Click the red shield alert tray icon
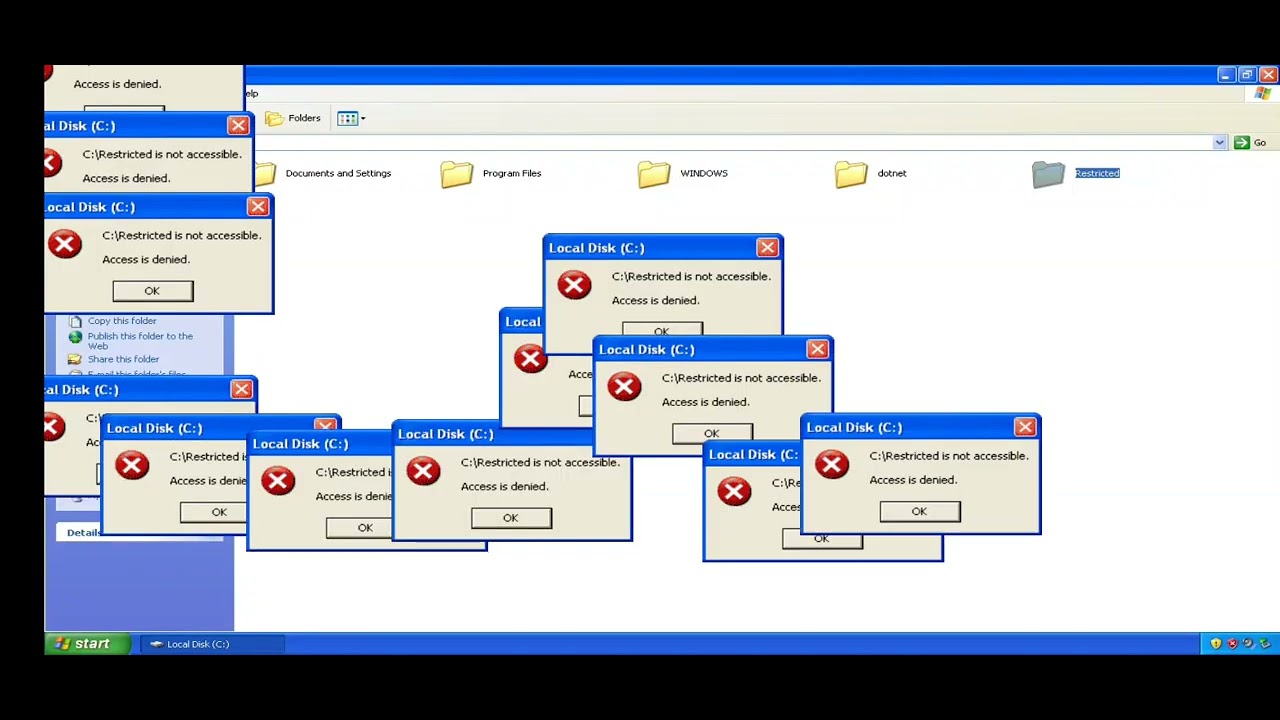 click(x=1232, y=644)
